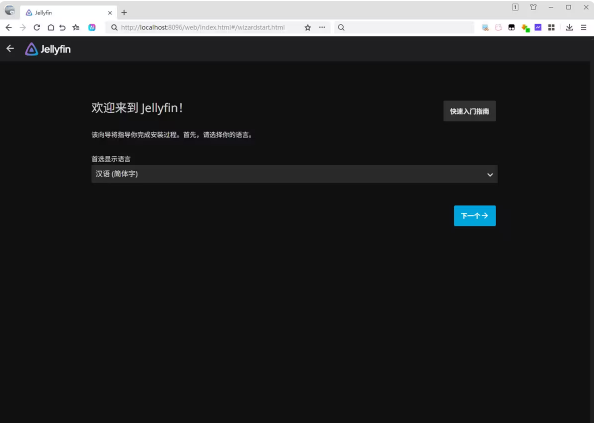Click the magnifier icon in search box
The image size is (594, 423).
(341, 28)
